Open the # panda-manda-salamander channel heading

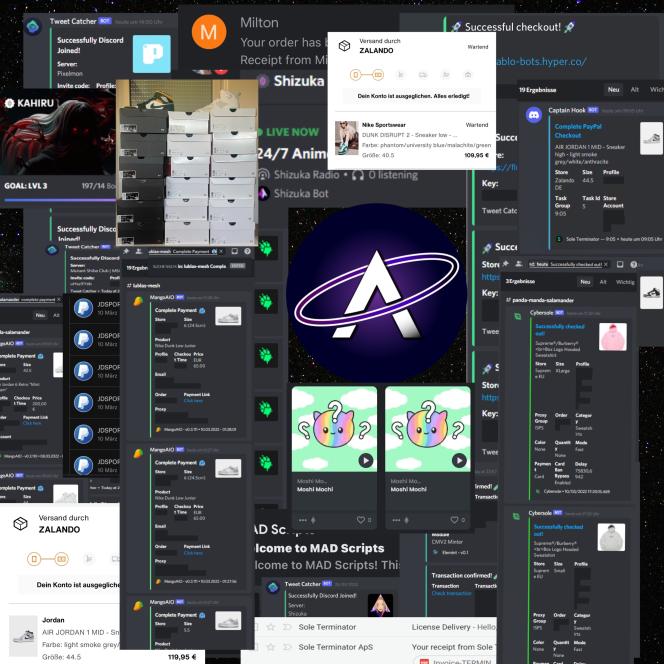540,300
